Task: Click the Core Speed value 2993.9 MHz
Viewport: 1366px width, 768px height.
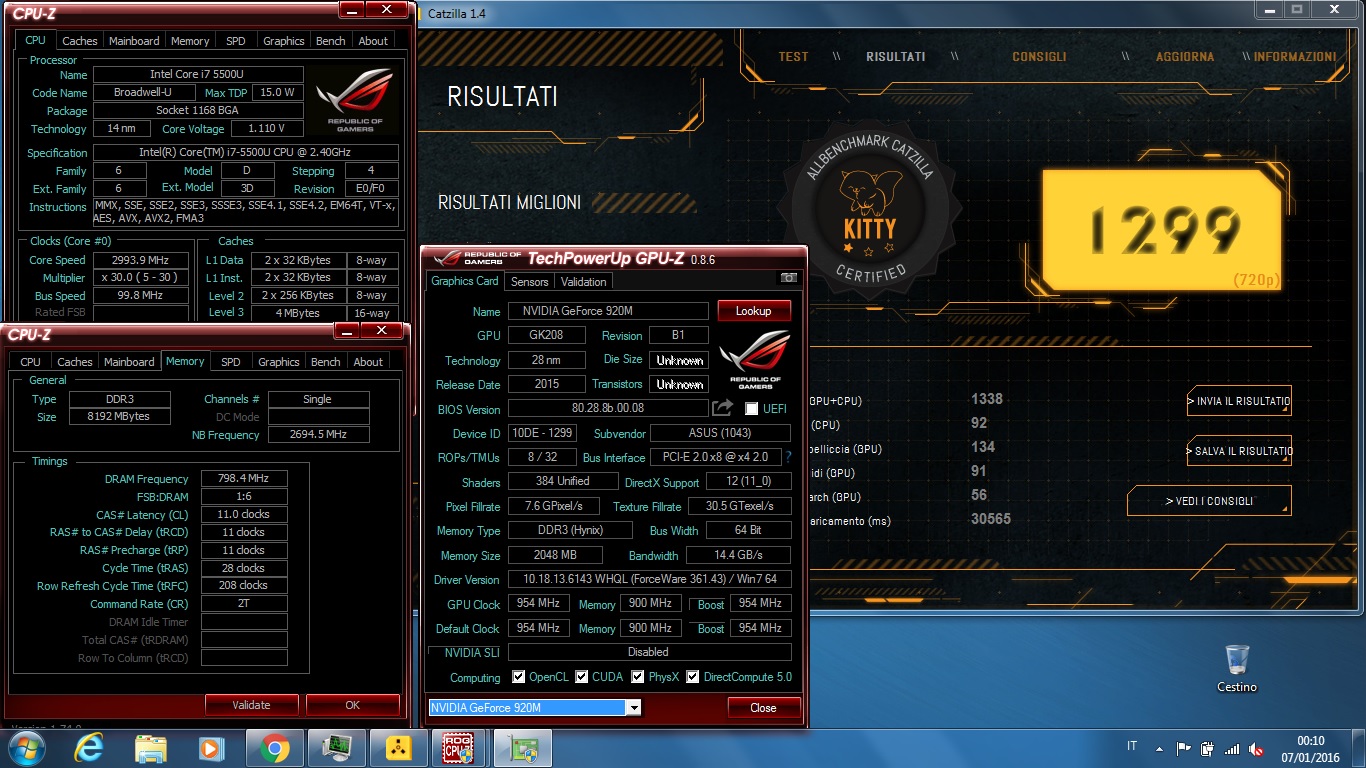Action: [141, 260]
